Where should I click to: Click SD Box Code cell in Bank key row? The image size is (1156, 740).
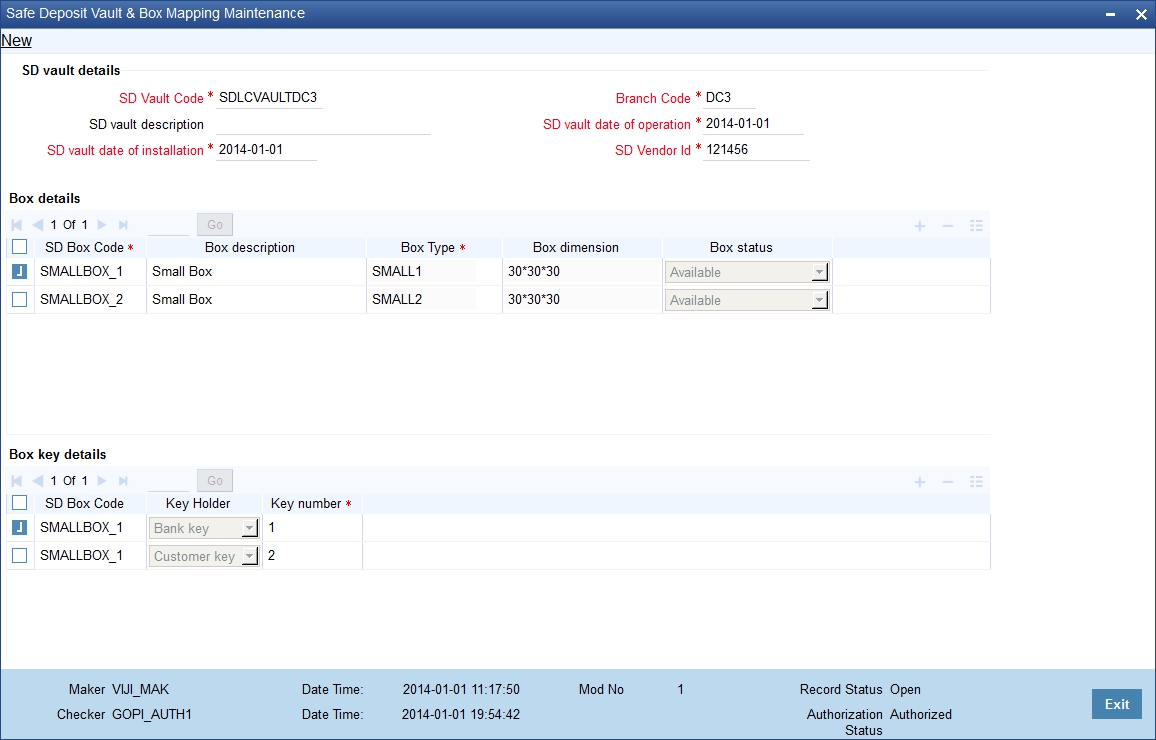coord(90,527)
